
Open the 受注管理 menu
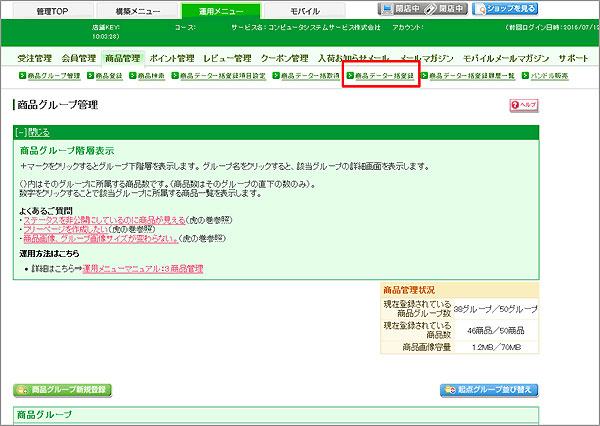34,59
